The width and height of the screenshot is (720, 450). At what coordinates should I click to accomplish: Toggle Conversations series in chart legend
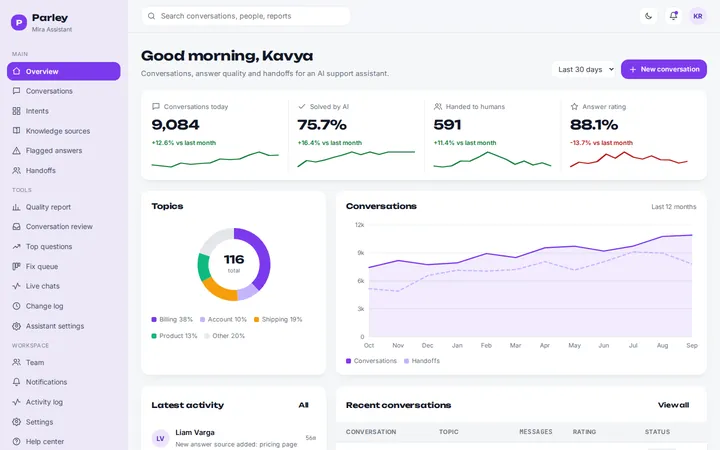pos(371,361)
